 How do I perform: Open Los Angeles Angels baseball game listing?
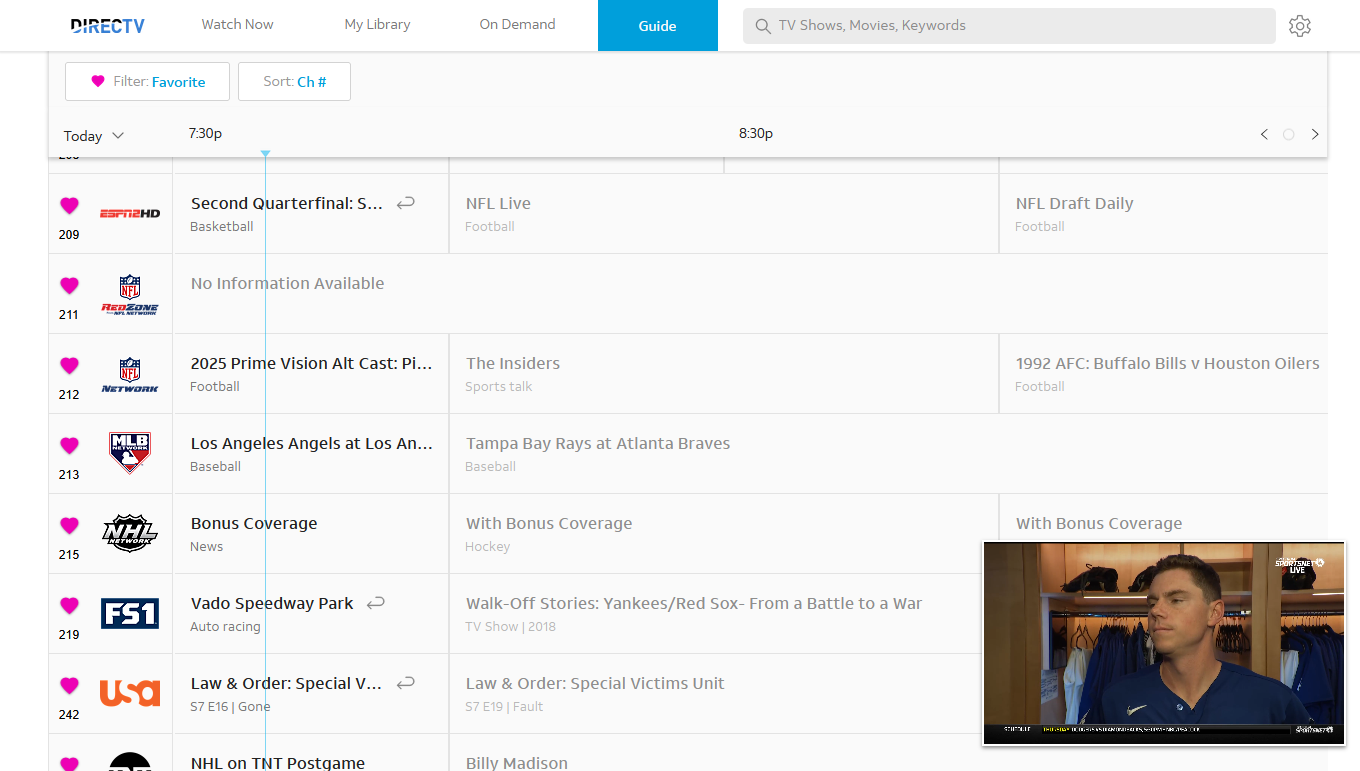click(x=310, y=453)
